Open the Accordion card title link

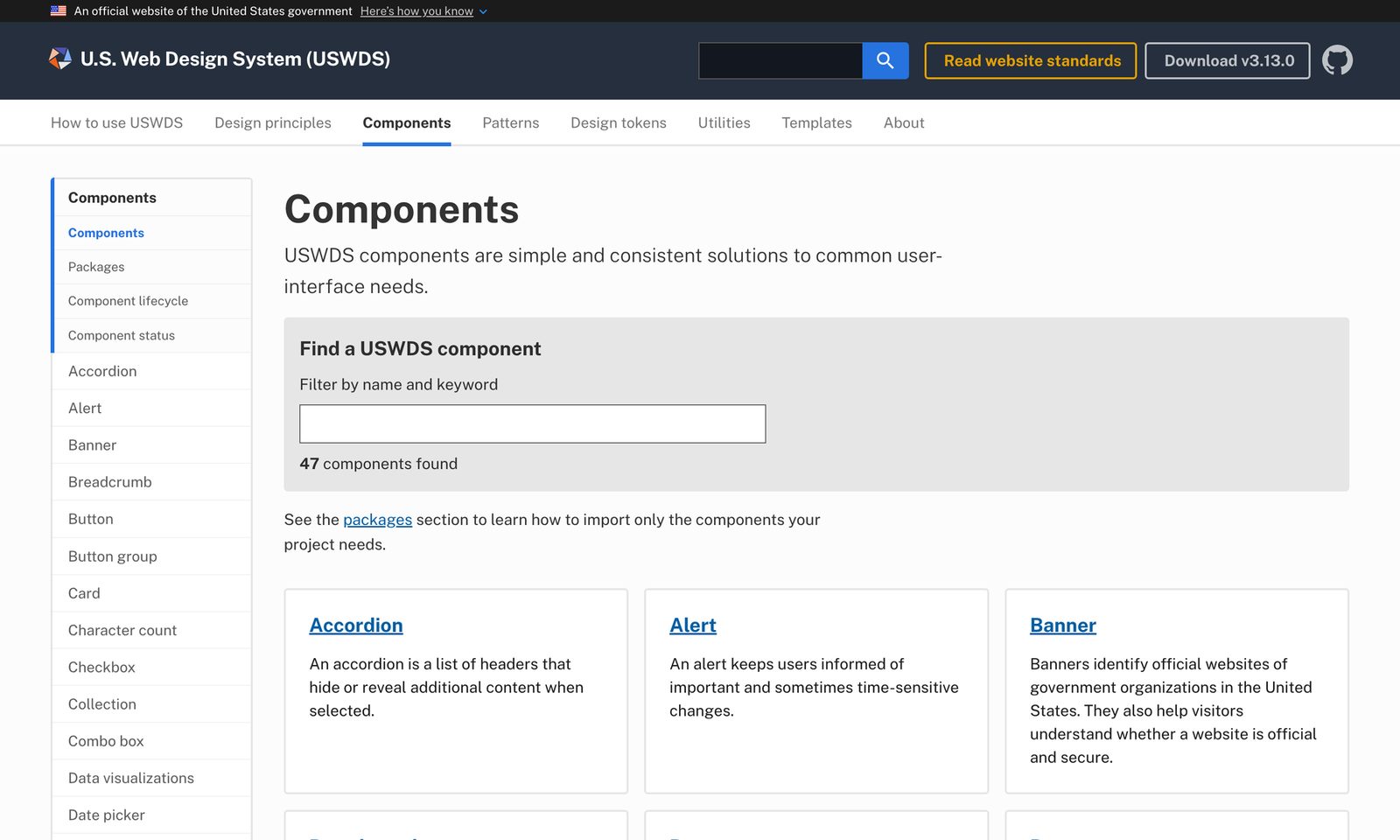coord(356,626)
